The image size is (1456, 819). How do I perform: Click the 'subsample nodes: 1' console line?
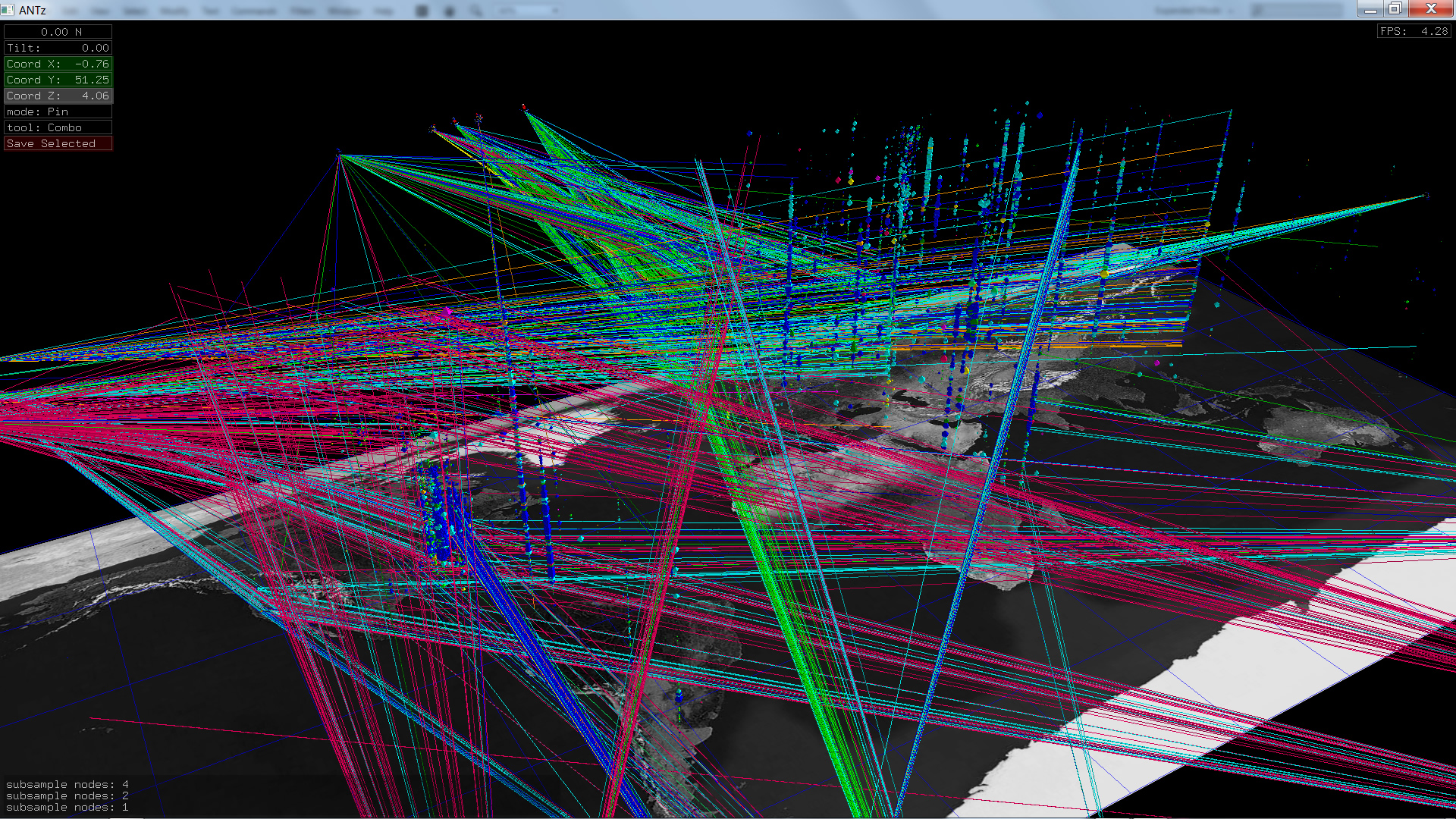pos(67,807)
